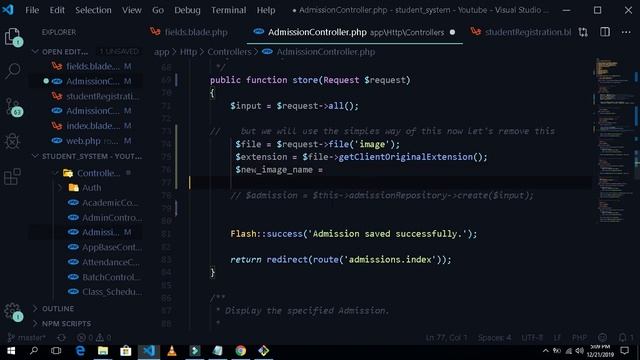
Task: Open the Debug view bug icon
Action: [x=13, y=141]
